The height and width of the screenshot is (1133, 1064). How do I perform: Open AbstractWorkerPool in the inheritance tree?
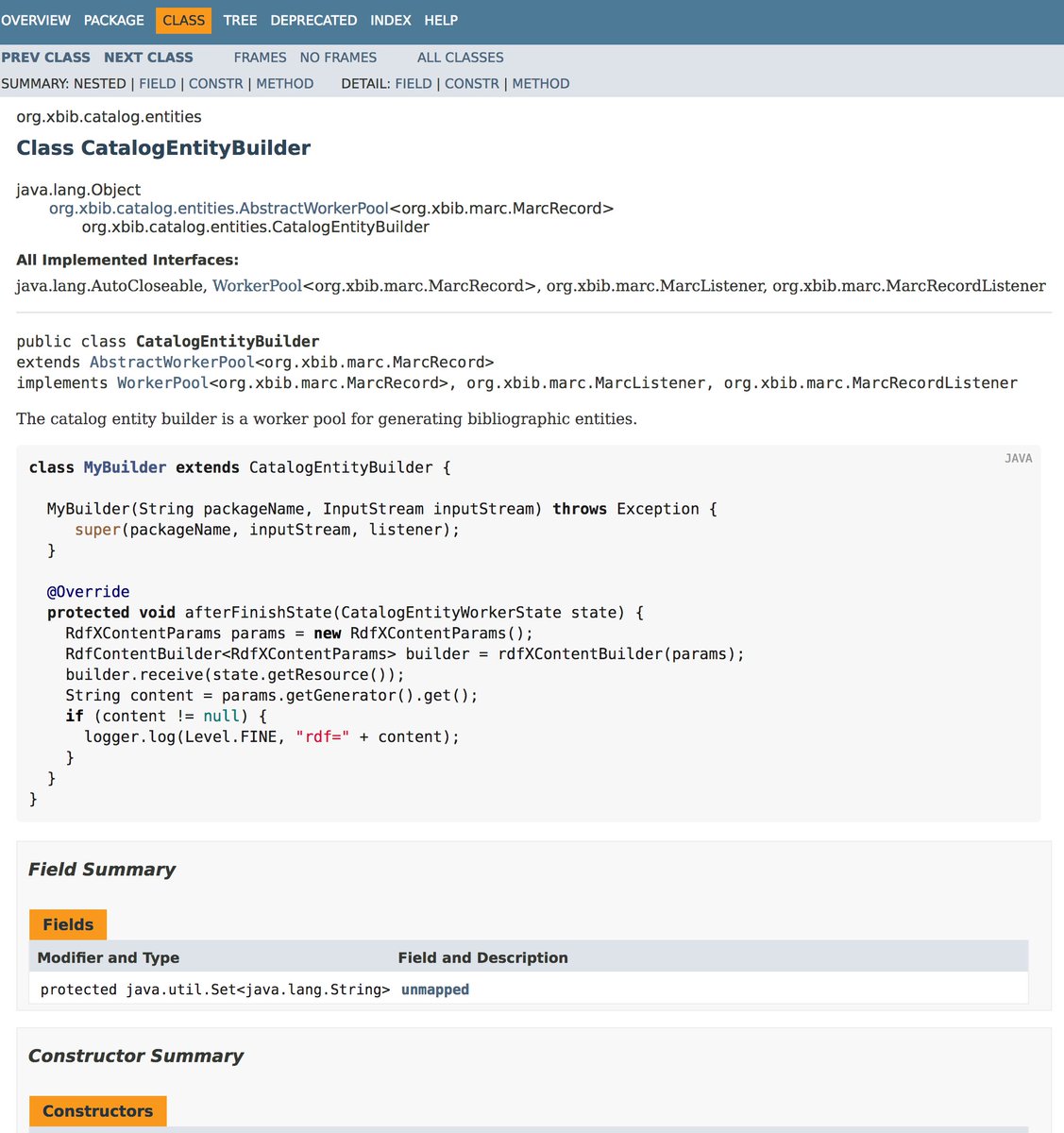tap(219, 209)
